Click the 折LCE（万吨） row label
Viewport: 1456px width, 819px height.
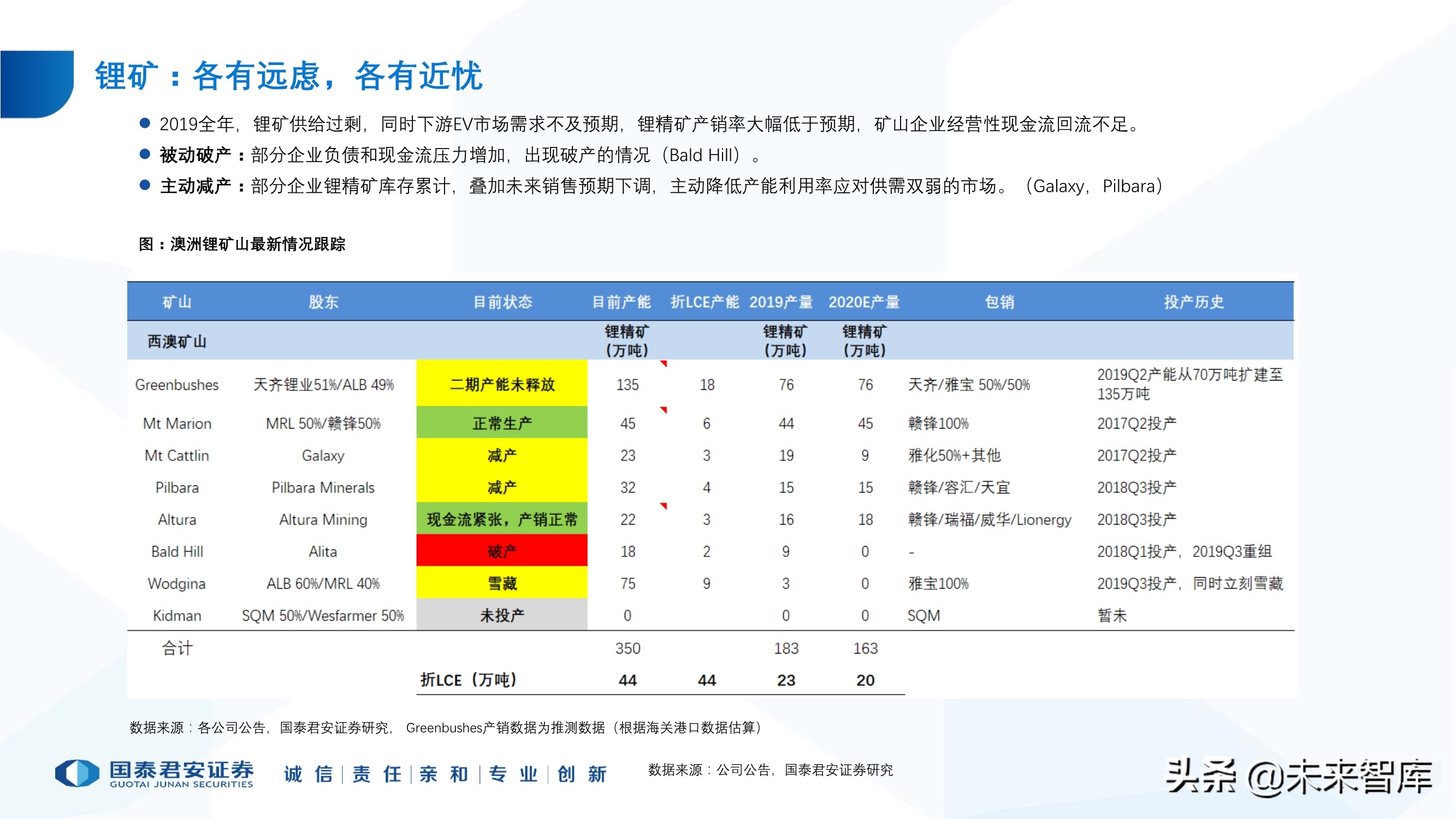[x=469, y=680]
